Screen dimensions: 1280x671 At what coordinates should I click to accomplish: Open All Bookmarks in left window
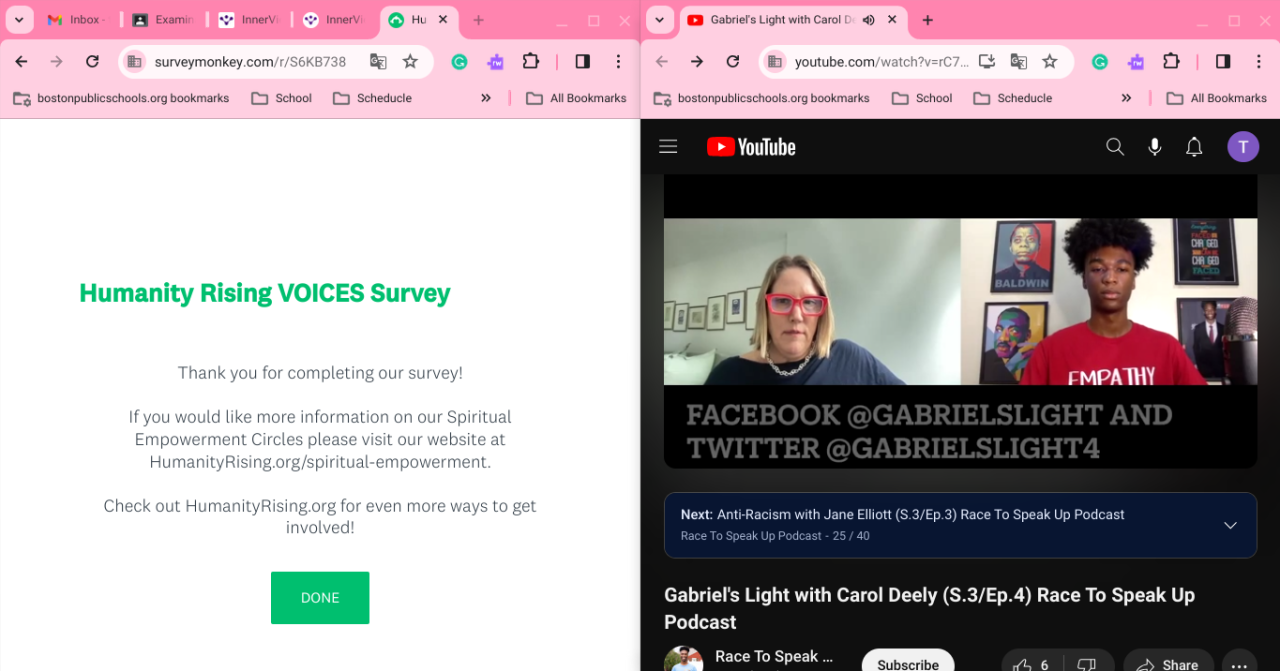(576, 98)
